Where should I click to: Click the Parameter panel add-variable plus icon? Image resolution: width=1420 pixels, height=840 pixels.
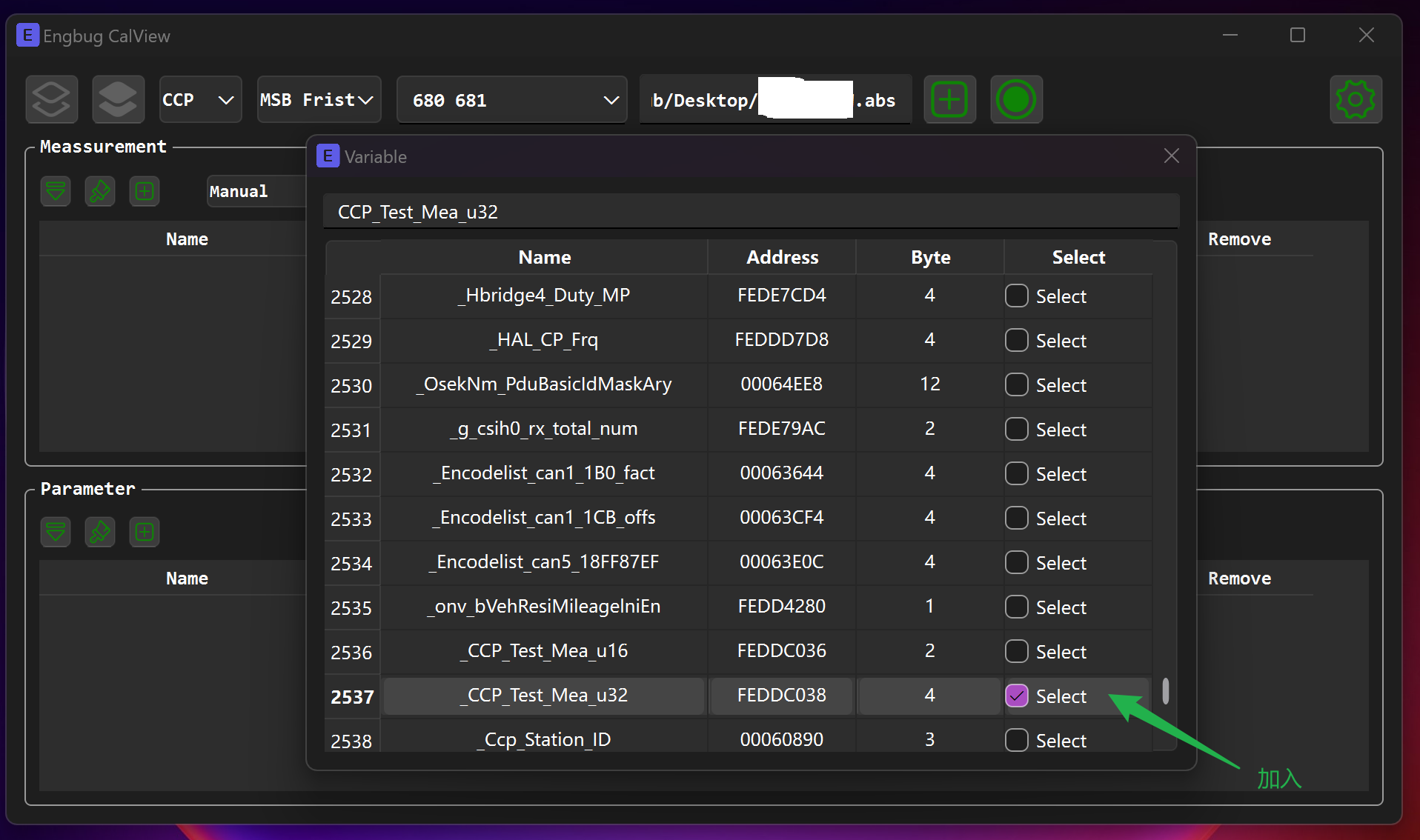pyautogui.click(x=145, y=532)
